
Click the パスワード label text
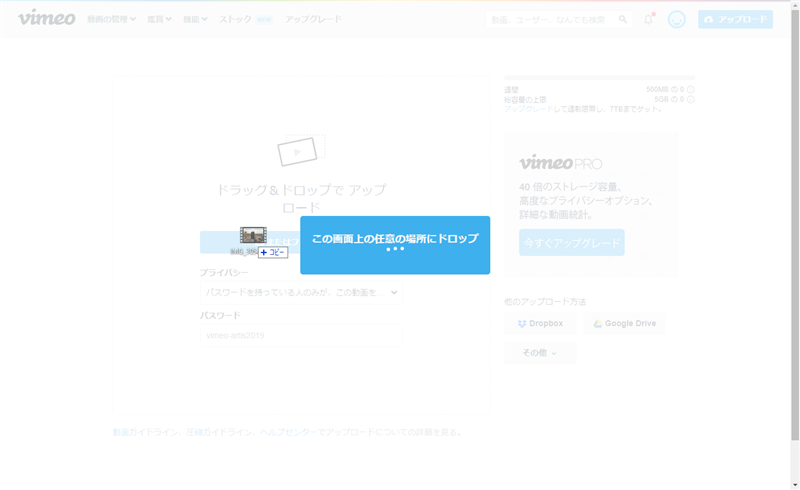tap(220, 315)
